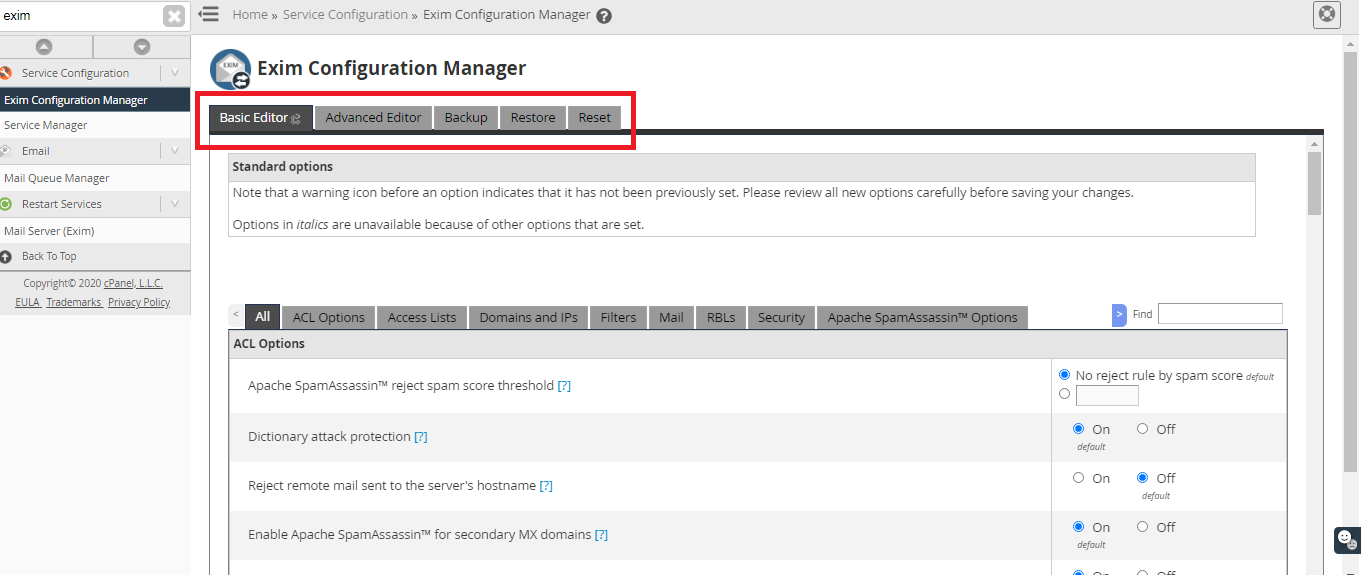Viewport: 1361px width, 575px height.
Task: Collapse the Service Configuration sidebar section
Action: click(174, 73)
